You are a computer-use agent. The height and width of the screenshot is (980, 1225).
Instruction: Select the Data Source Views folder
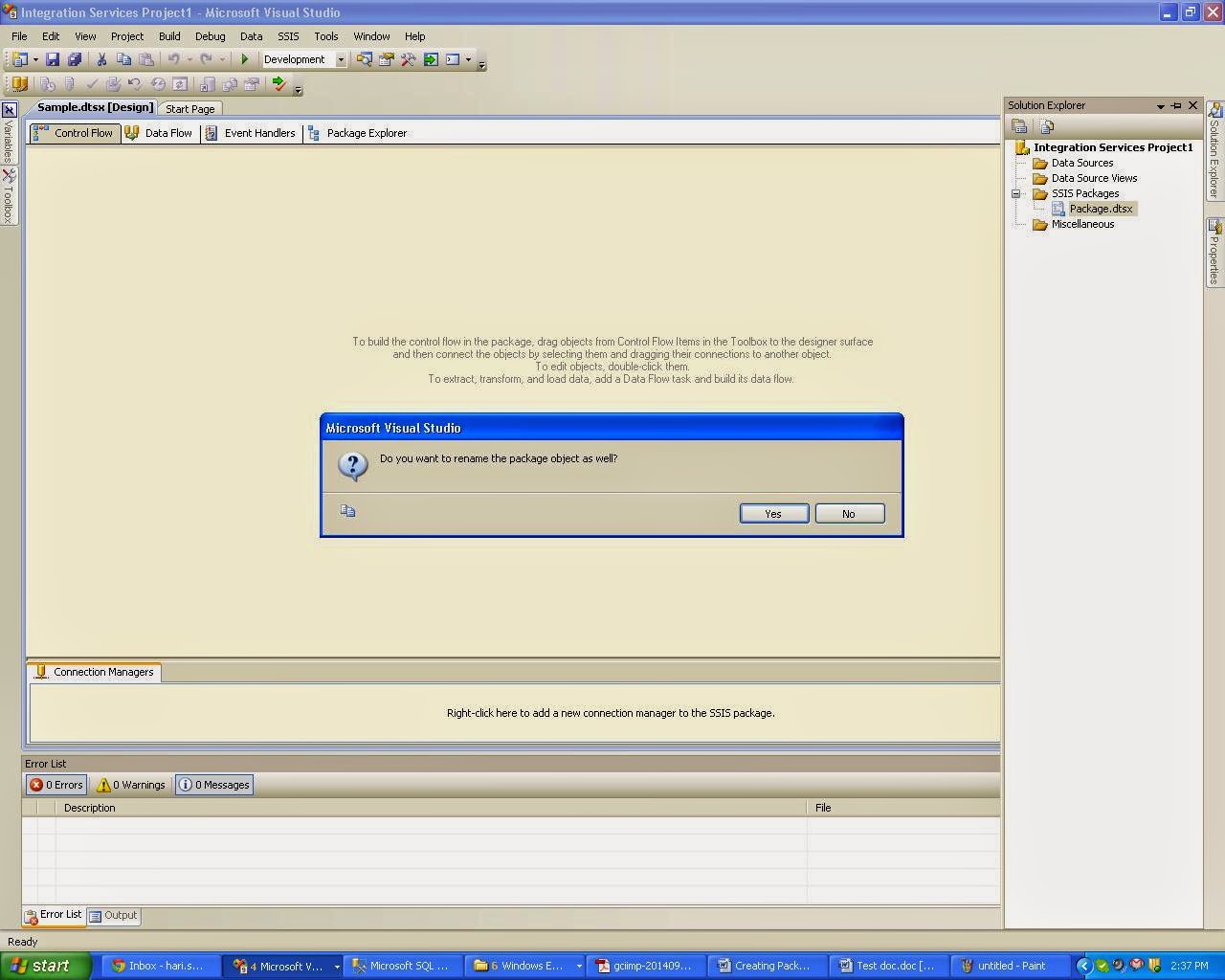pos(1094,178)
